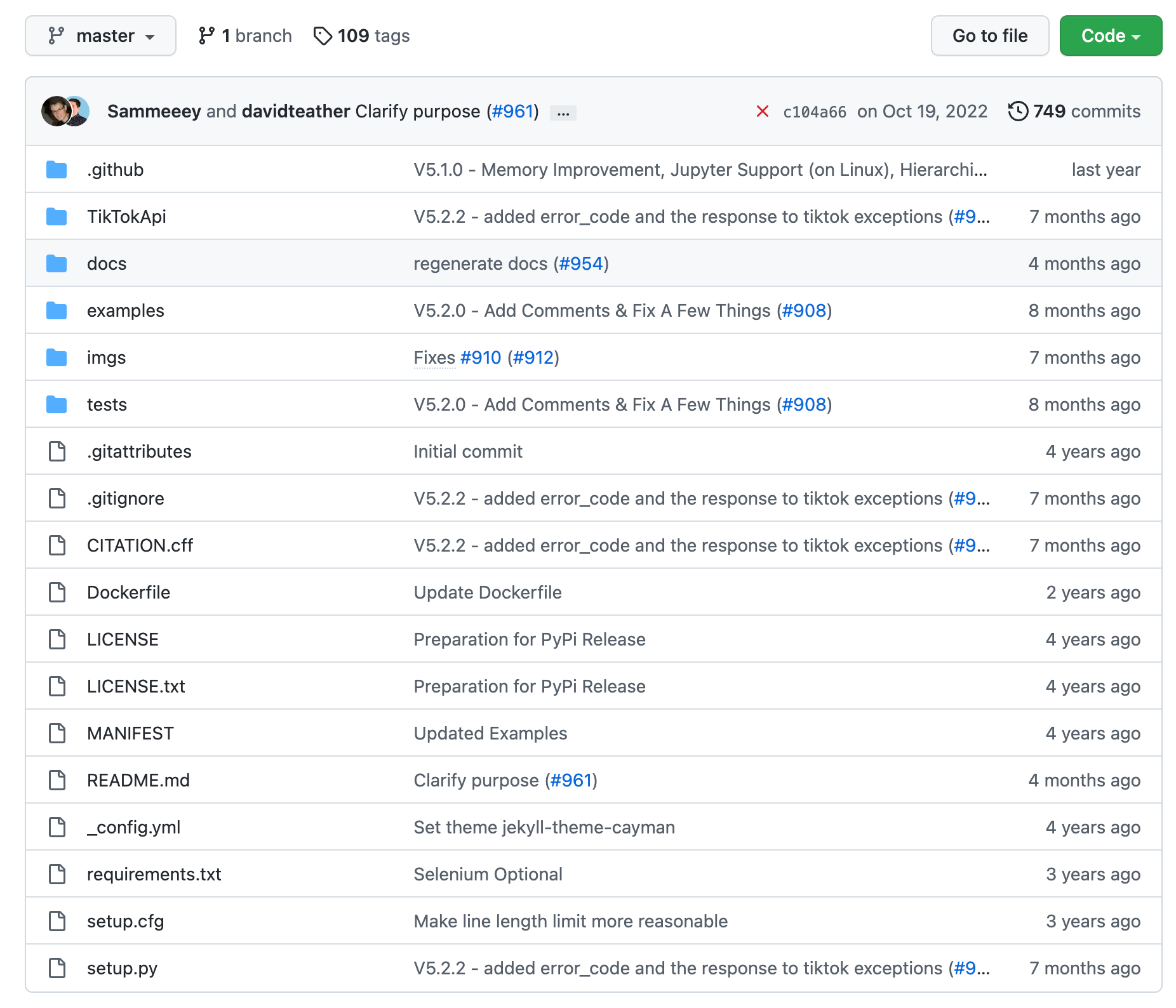Click the _config.yml file icon

coord(57,827)
